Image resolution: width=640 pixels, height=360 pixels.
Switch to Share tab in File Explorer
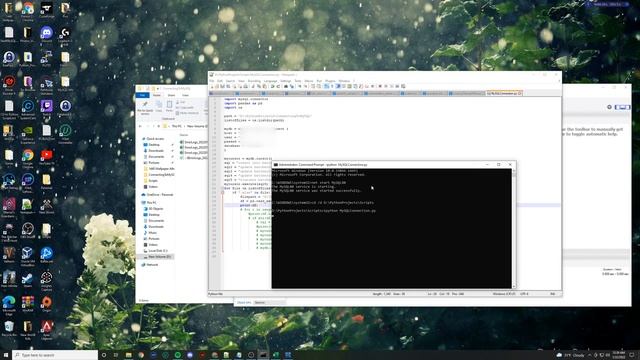171,95
